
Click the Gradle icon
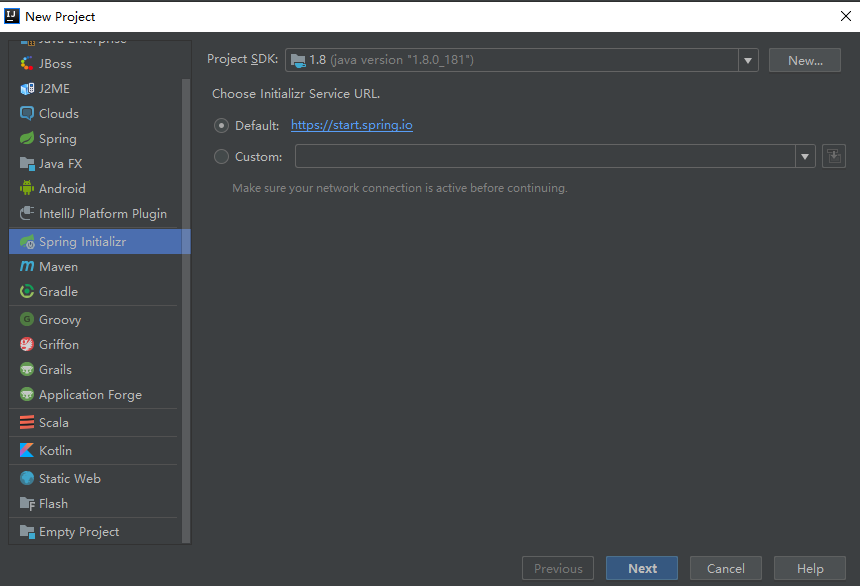(x=26, y=291)
